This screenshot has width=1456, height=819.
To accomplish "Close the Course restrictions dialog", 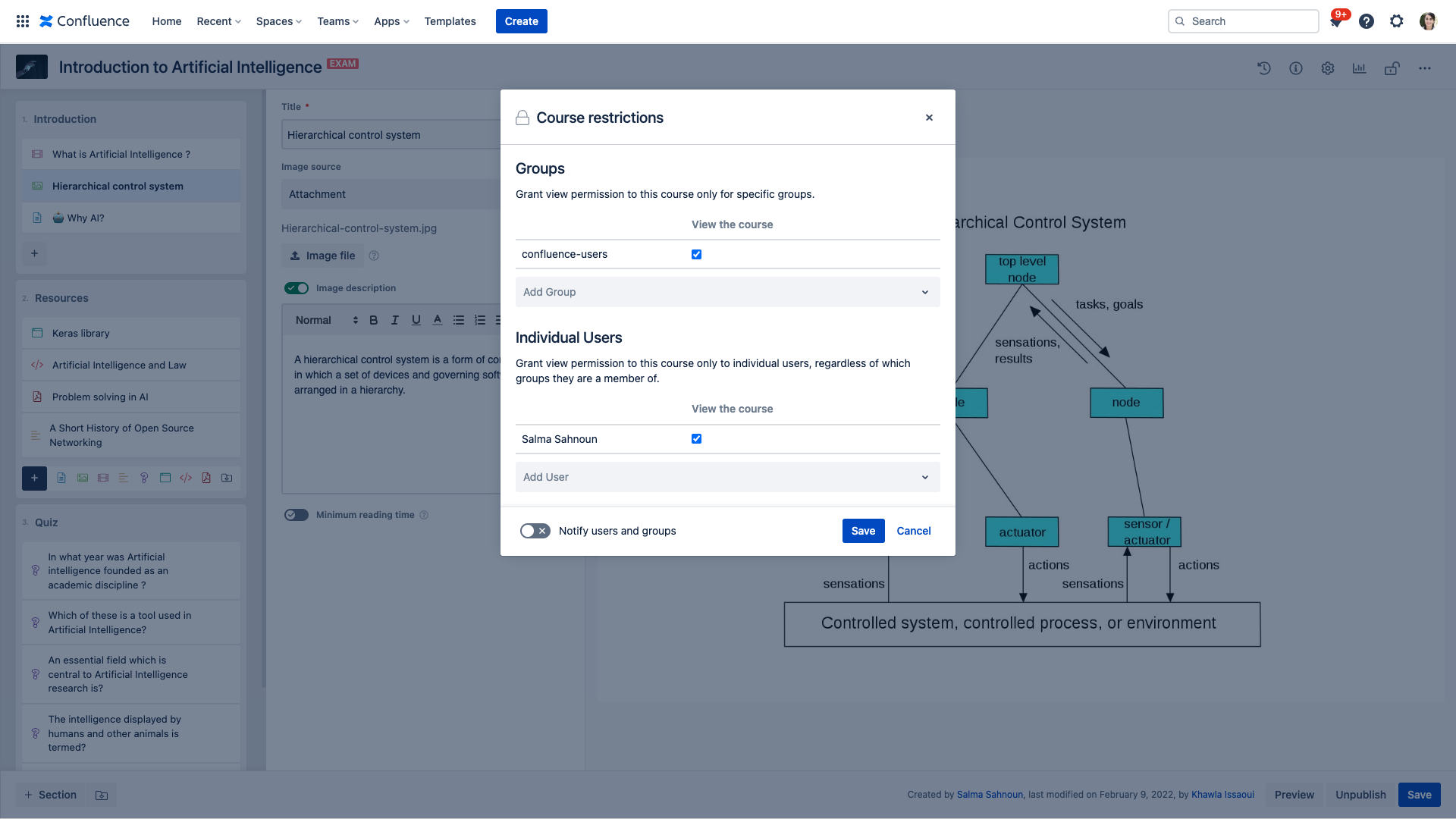I will point(929,118).
